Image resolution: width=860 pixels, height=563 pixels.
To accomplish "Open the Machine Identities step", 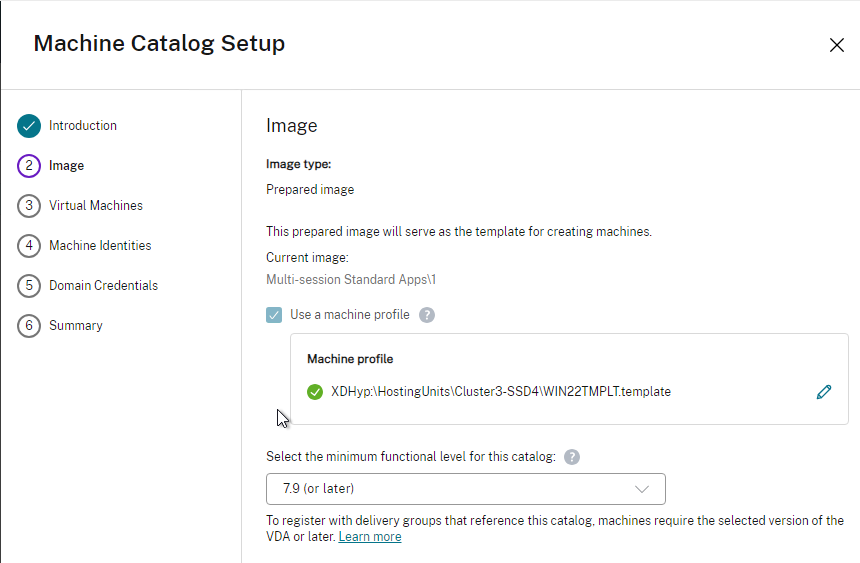I will tap(100, 246).
